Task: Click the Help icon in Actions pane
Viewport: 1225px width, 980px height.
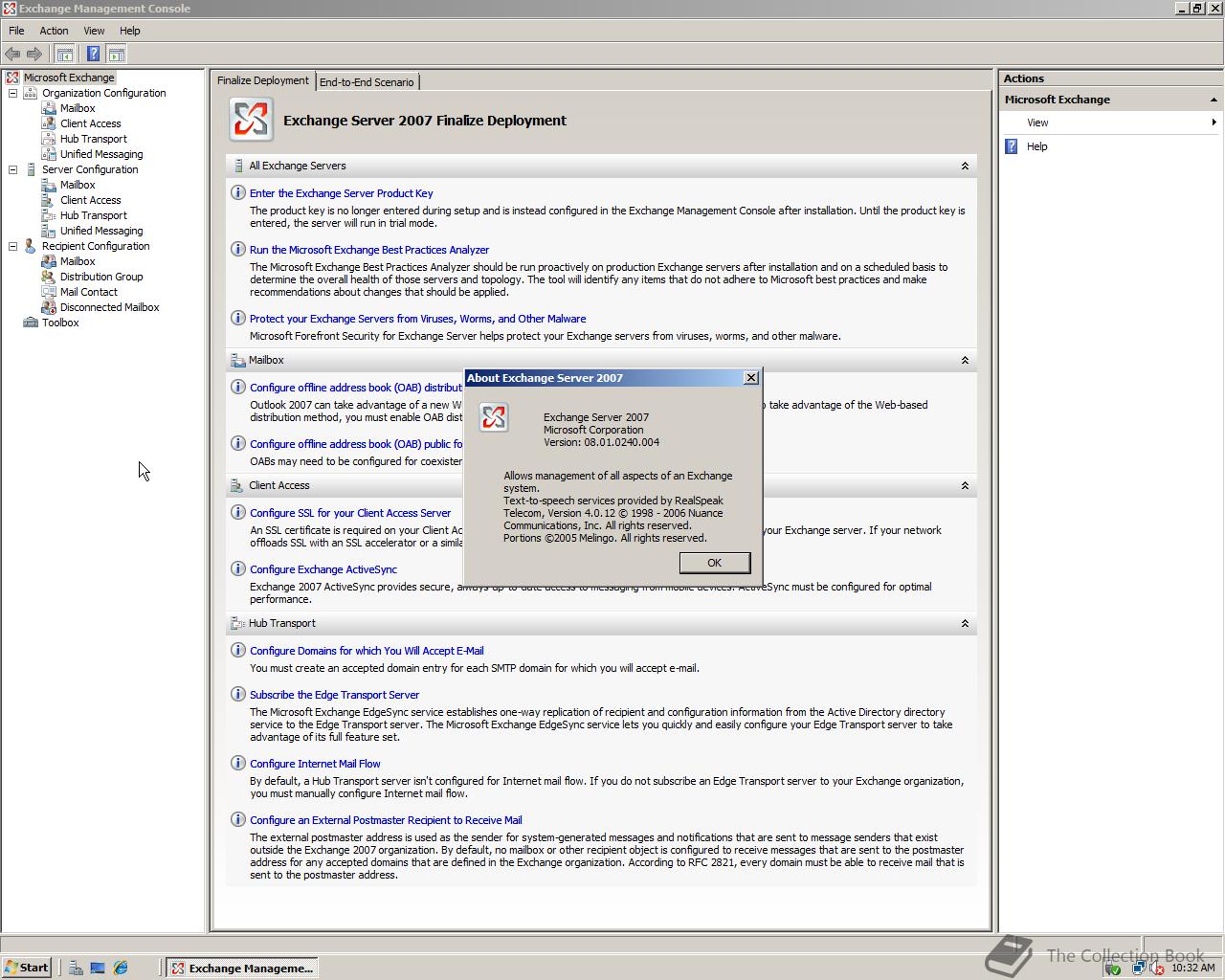Action: tap(1012, 146)
